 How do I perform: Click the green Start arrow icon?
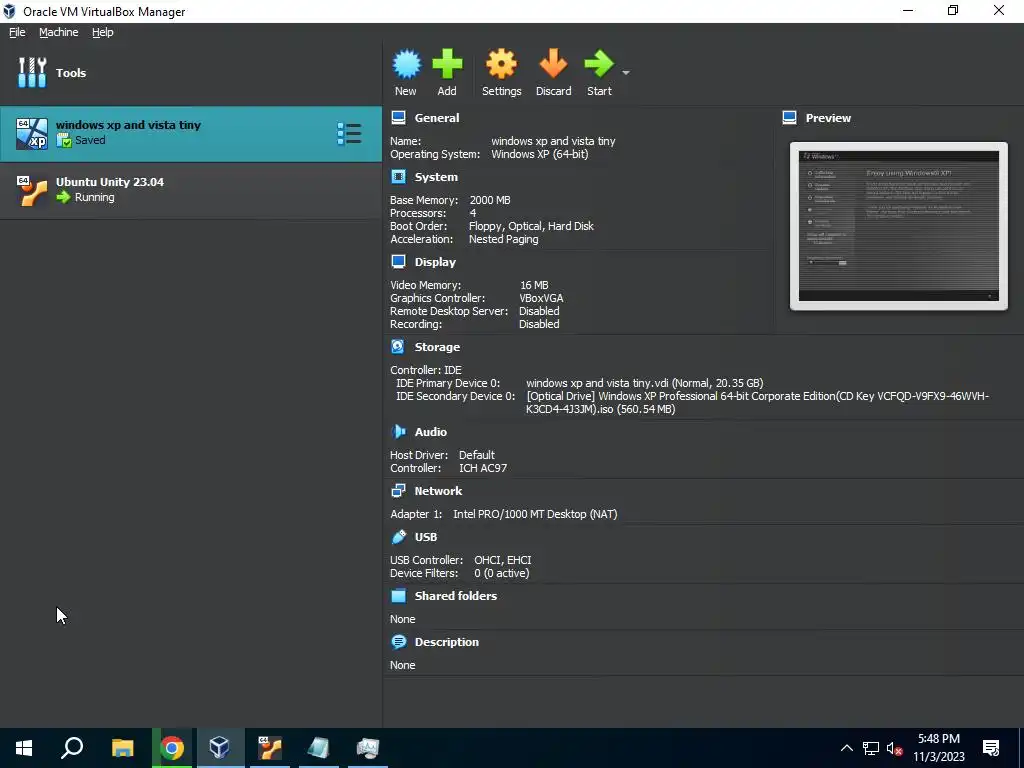(x=599, y=65)
